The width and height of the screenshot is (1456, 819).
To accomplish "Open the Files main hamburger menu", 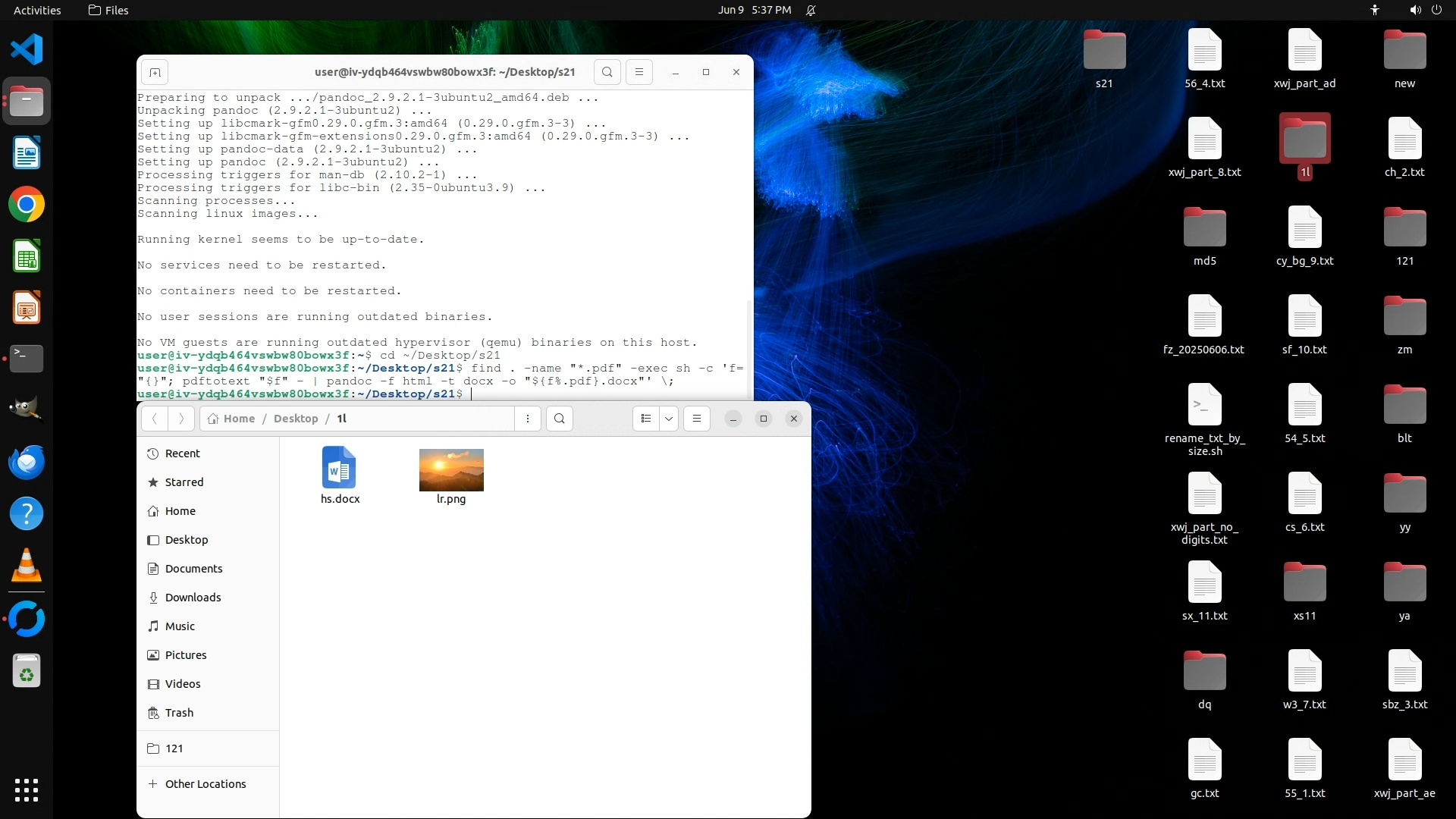I will (x=697, y=419).
